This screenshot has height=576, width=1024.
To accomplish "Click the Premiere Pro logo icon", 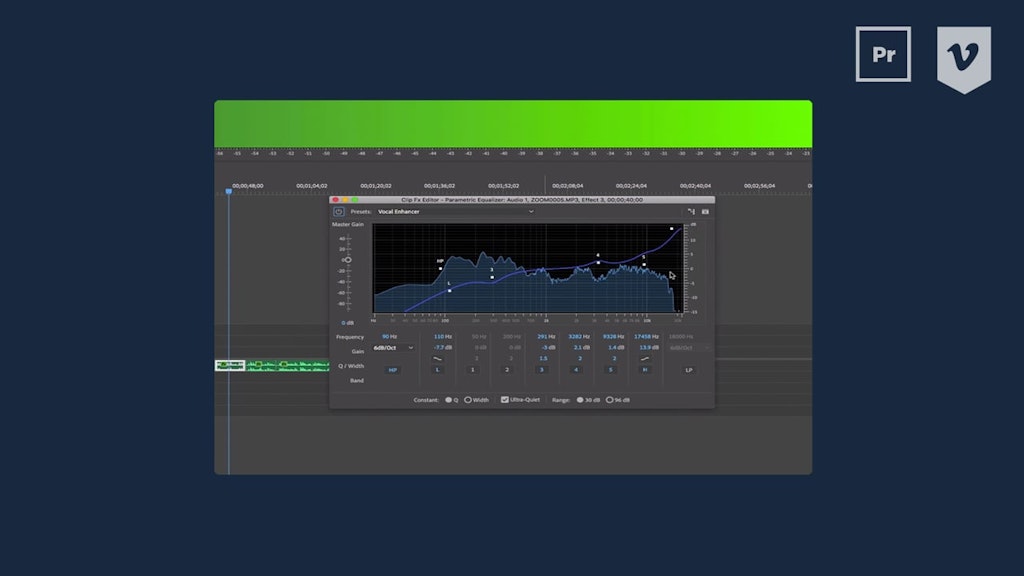I will [883, 55].
